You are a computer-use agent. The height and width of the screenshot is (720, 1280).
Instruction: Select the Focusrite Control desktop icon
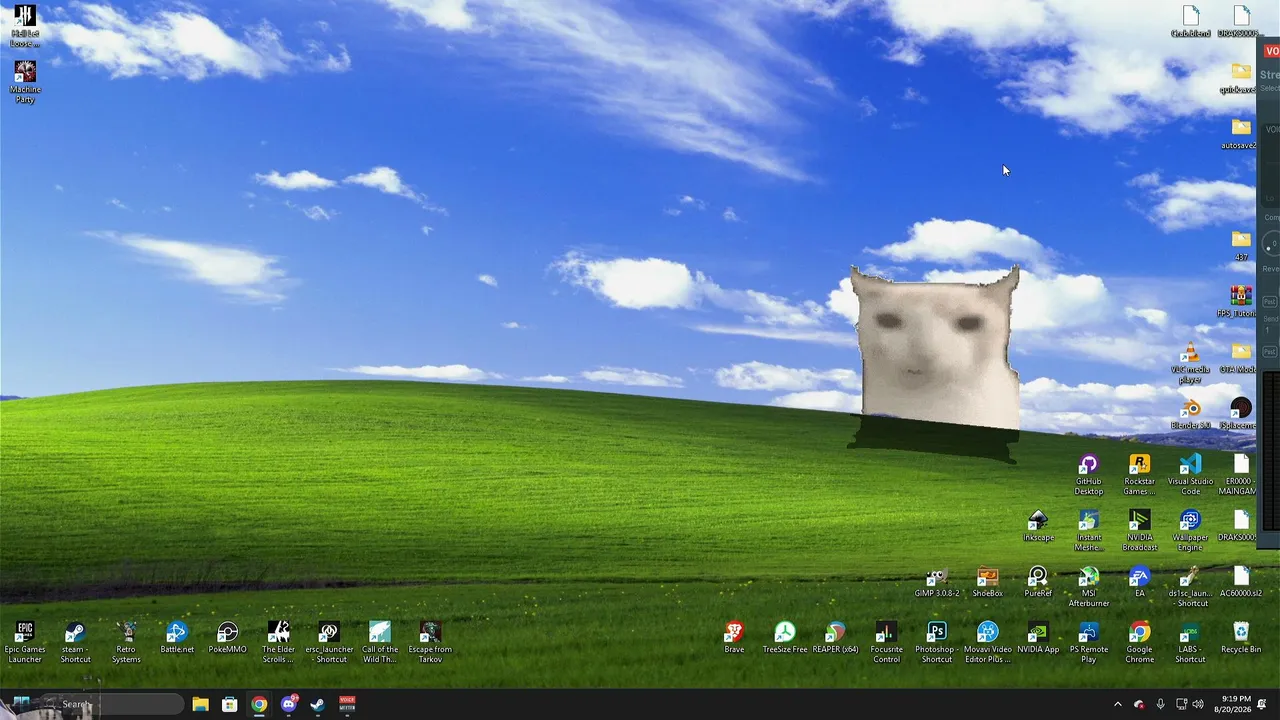click(x=886, y=641)
